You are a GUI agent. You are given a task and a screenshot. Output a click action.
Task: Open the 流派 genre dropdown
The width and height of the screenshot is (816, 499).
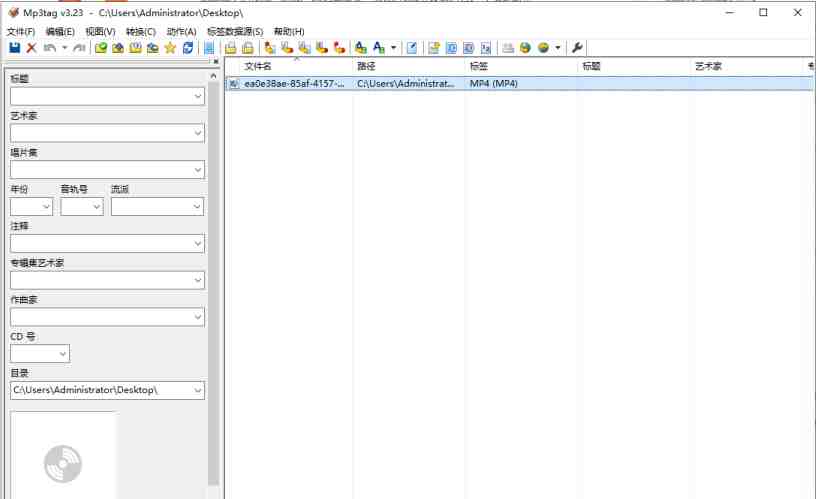pos(197,207)
